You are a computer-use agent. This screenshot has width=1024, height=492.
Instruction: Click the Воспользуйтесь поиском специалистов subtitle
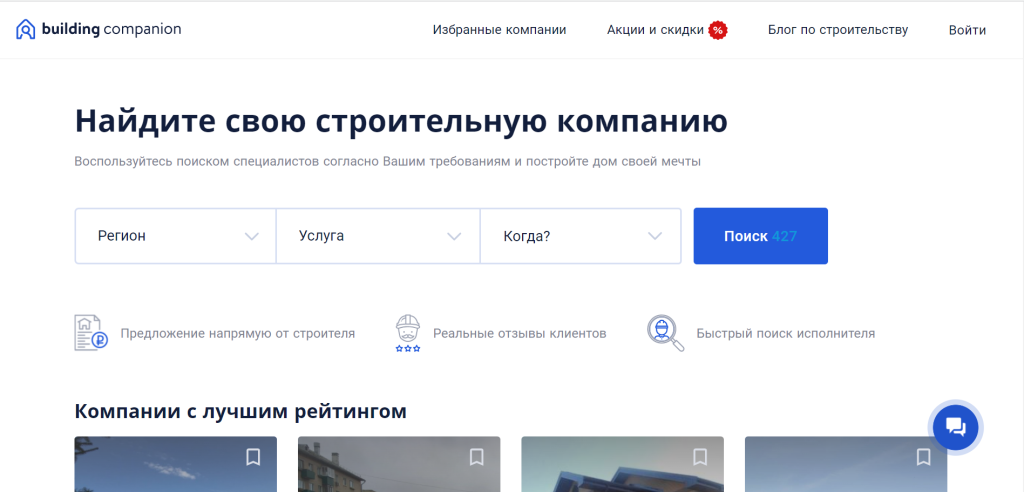[388, 161]
